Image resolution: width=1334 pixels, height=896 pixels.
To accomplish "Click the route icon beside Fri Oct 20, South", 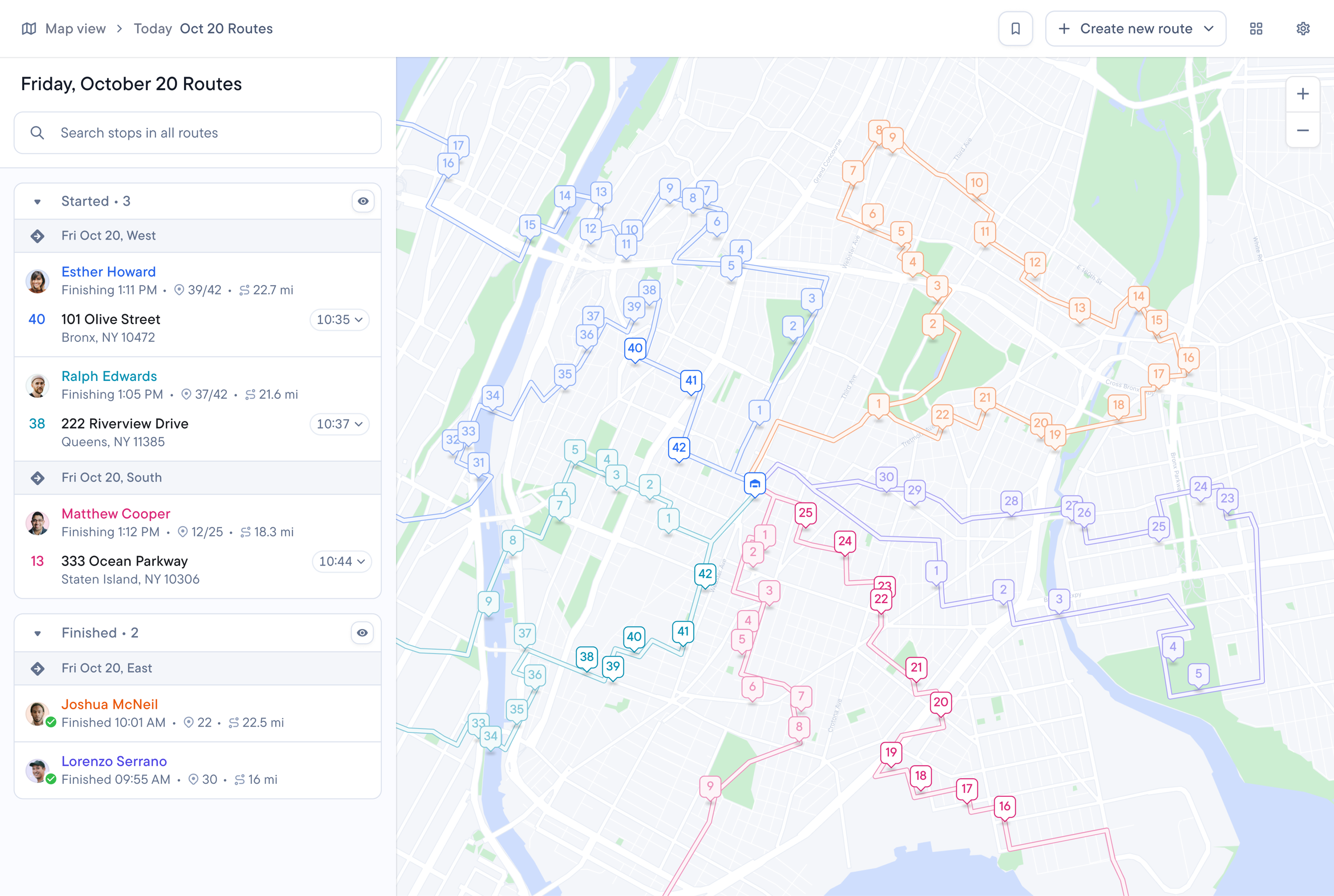I will pyautogui.click(x=38, y=478).
